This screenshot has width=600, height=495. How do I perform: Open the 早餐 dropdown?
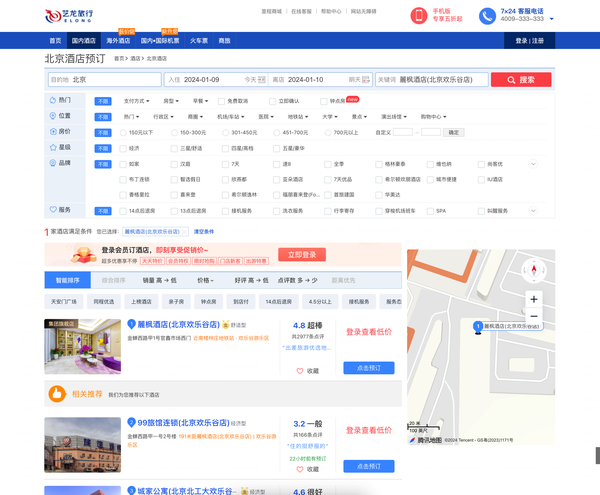pos(201,101)
